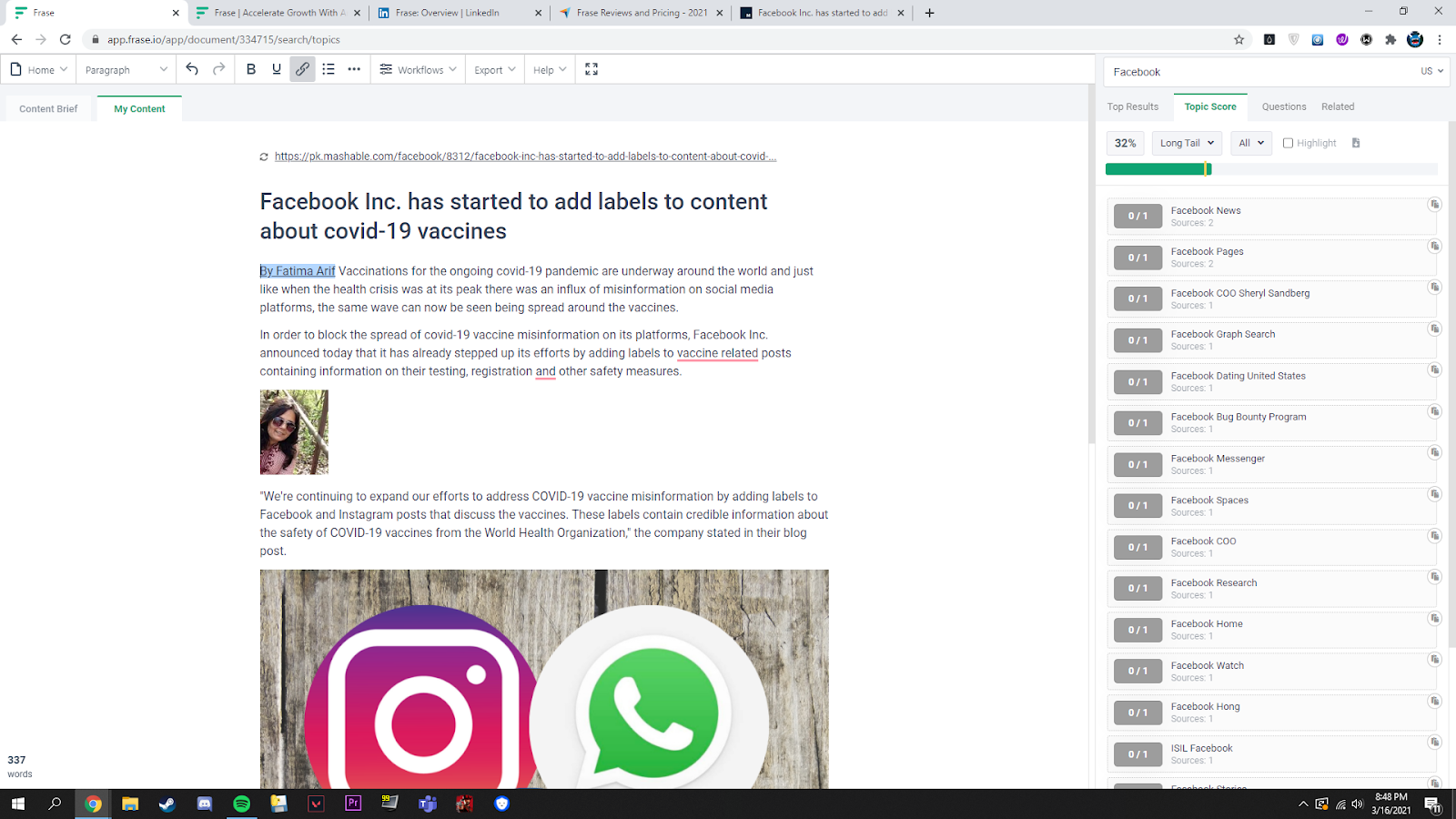Image resolution: width=1456 pixels, height=819 pixels.
Task: Click the ISIL Facebook topic row
Action: point(1271,753)
